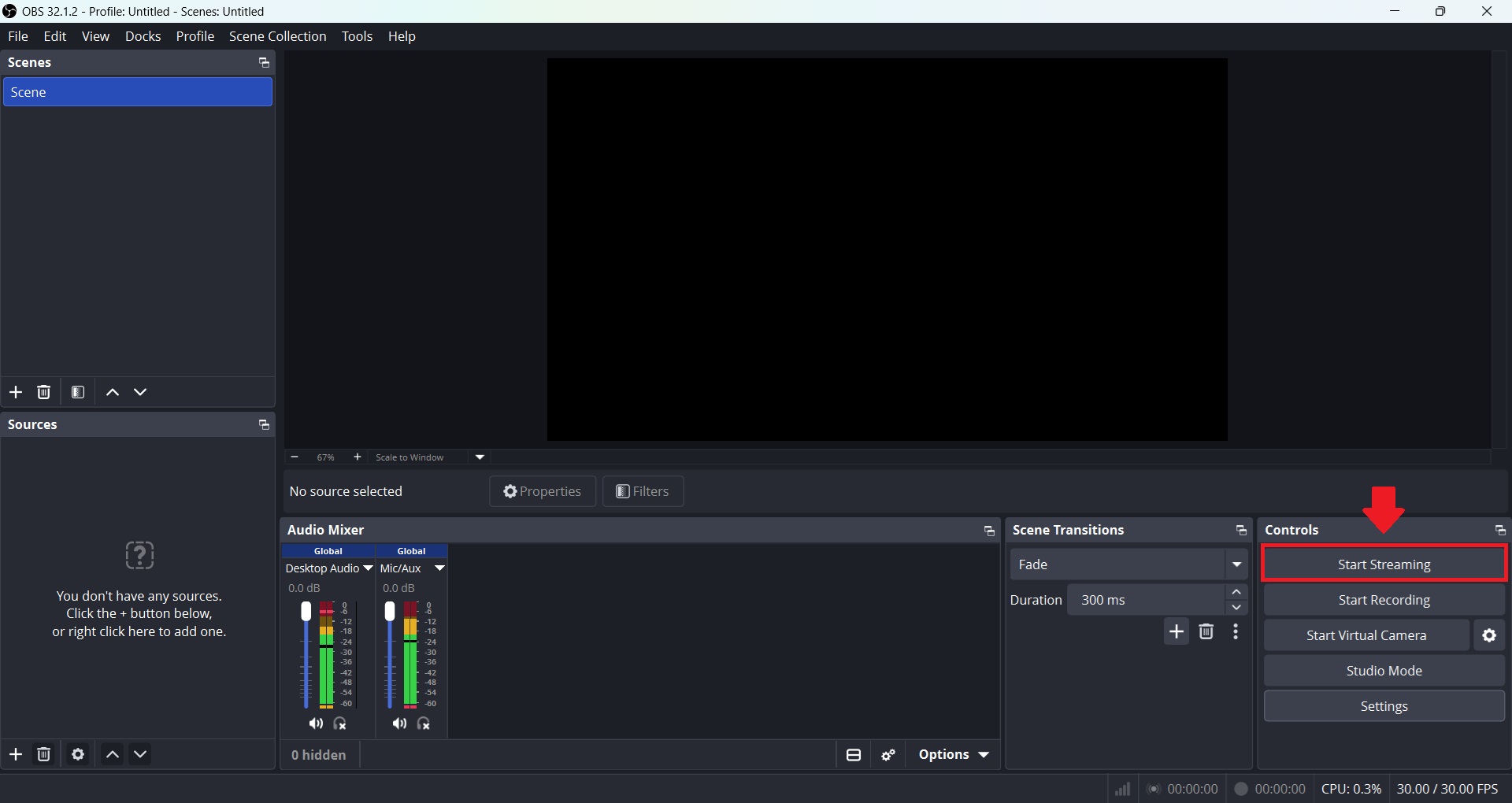
Task: Expand the Fade transition dropdown
Action: pos(1237,564)
